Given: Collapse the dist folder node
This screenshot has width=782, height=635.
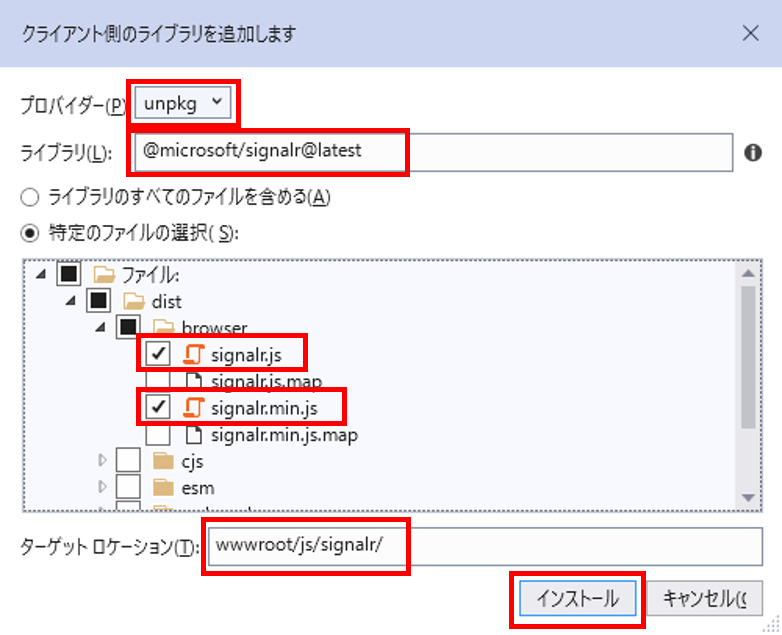Looking at the screenshot, I should [71, 299].
